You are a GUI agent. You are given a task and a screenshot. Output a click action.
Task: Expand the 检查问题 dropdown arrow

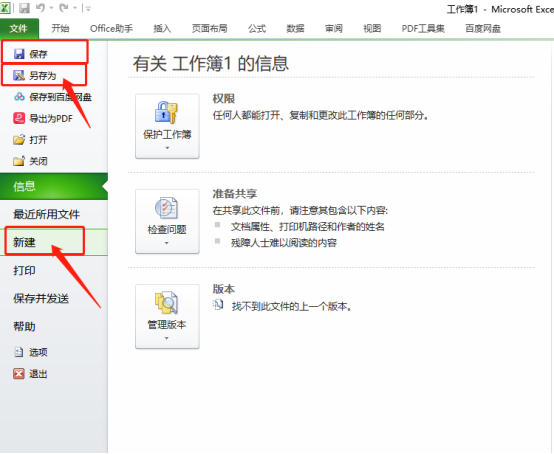[167, 243]
